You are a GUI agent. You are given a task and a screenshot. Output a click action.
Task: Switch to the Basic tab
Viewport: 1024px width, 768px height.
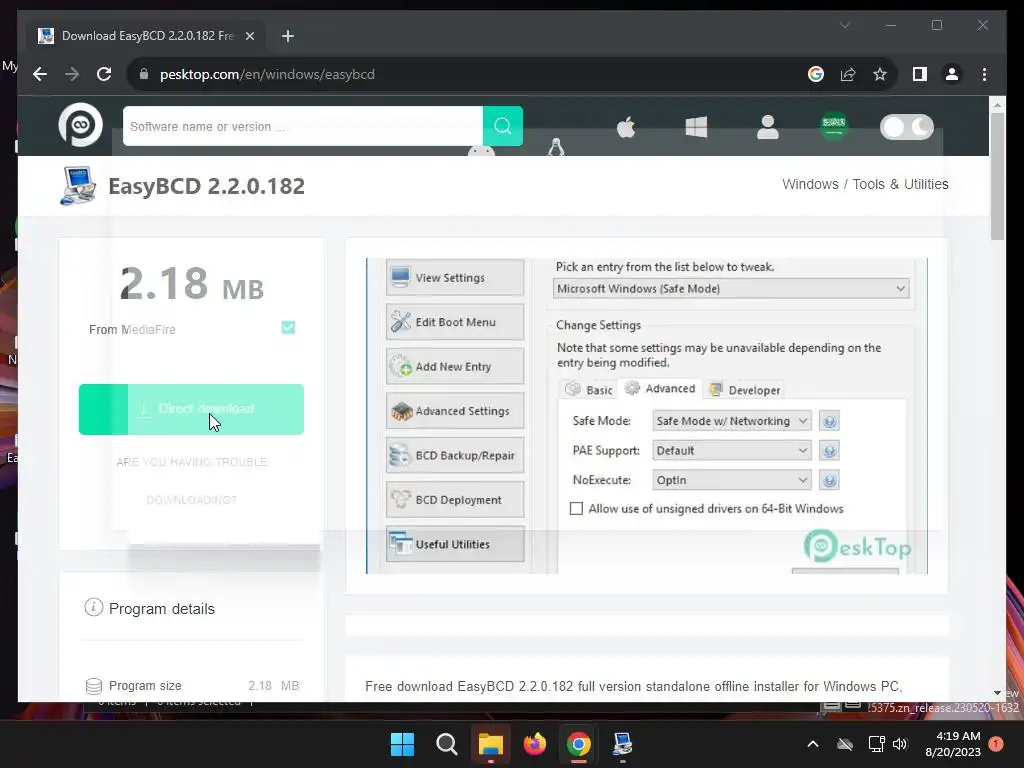click(x=589, y=390)
